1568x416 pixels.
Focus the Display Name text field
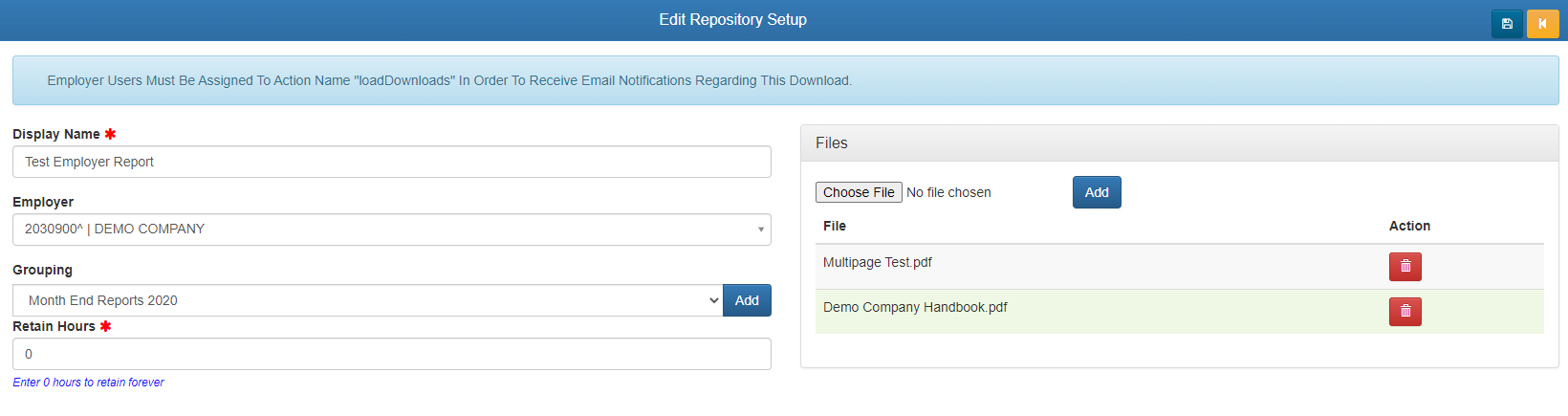click(x=391, y=162)
